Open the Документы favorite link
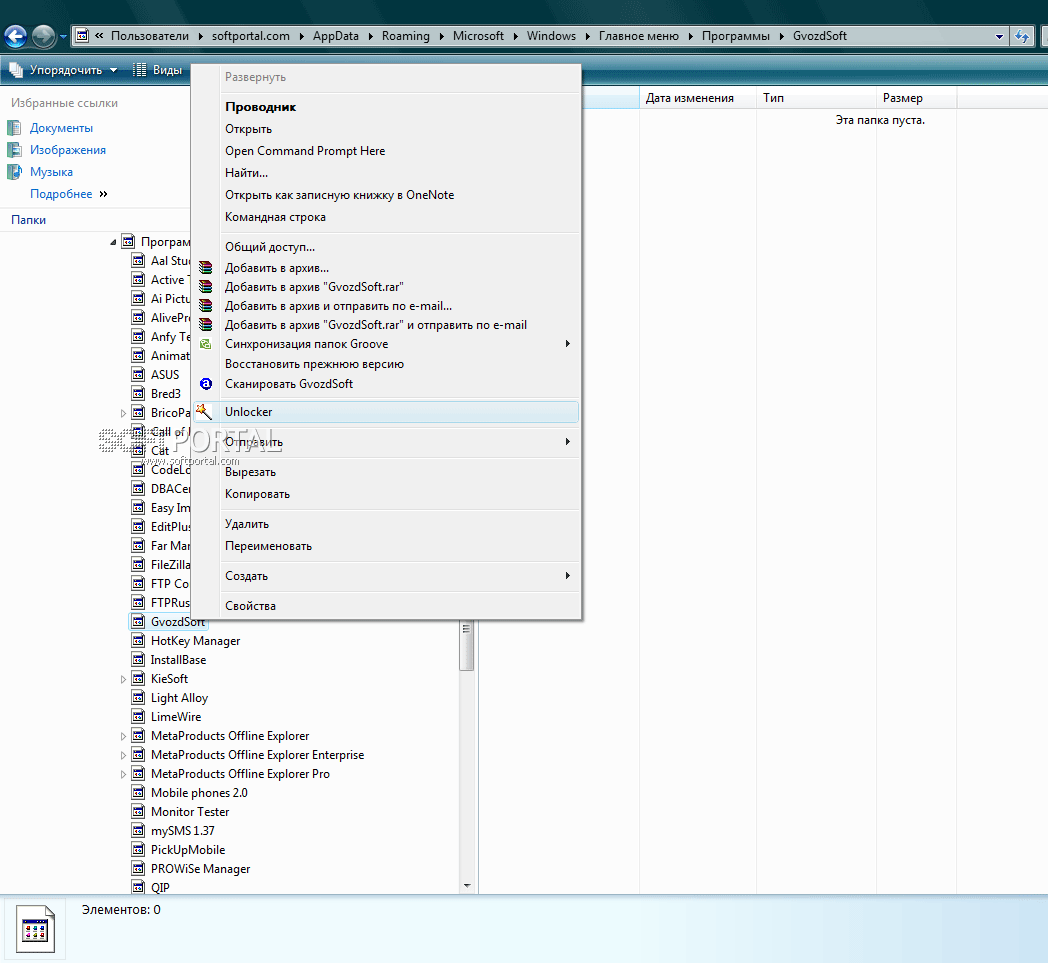This screenshot has width=1048, height=963. click(61, 128)
